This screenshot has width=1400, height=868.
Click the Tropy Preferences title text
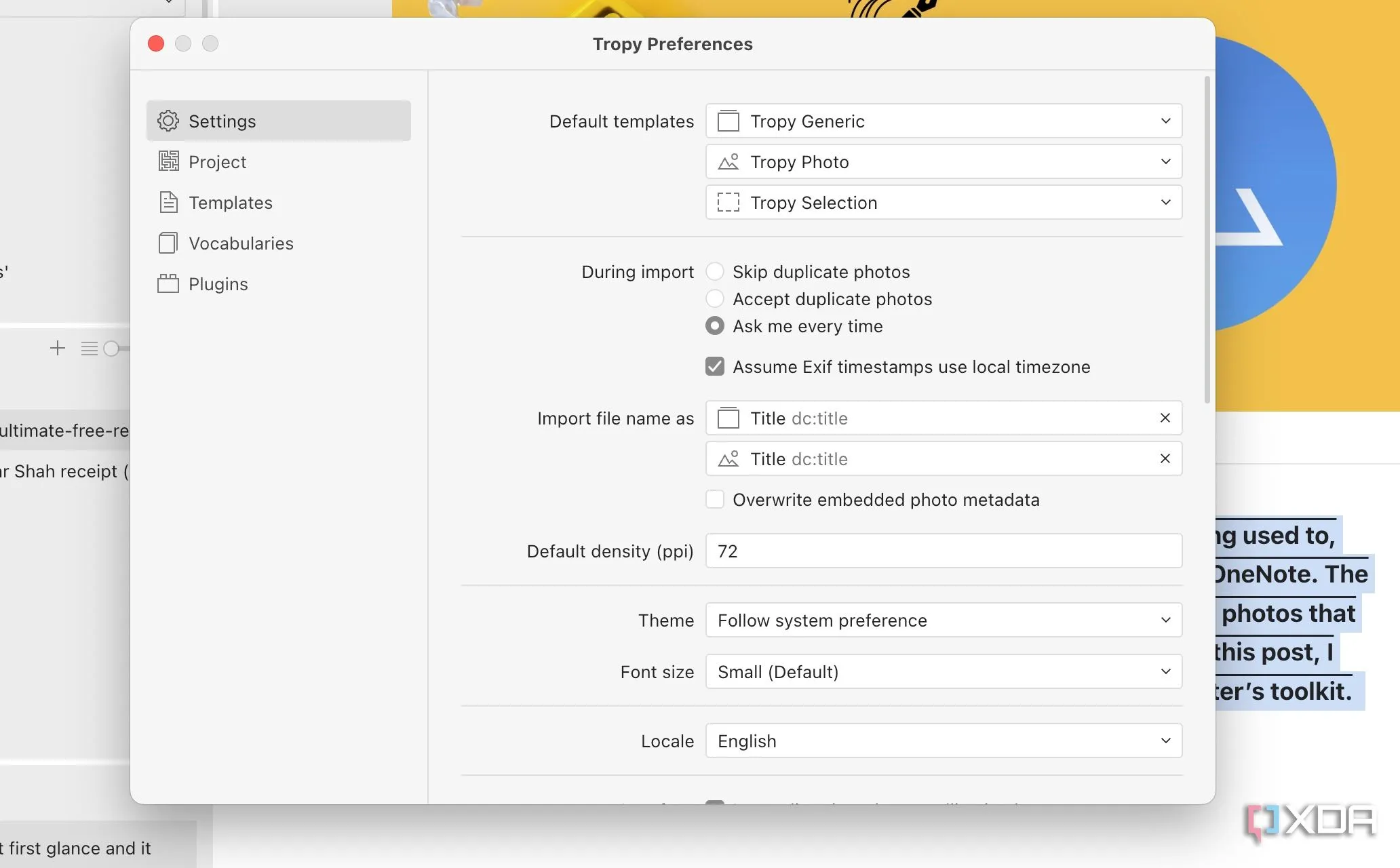(672, 43)
